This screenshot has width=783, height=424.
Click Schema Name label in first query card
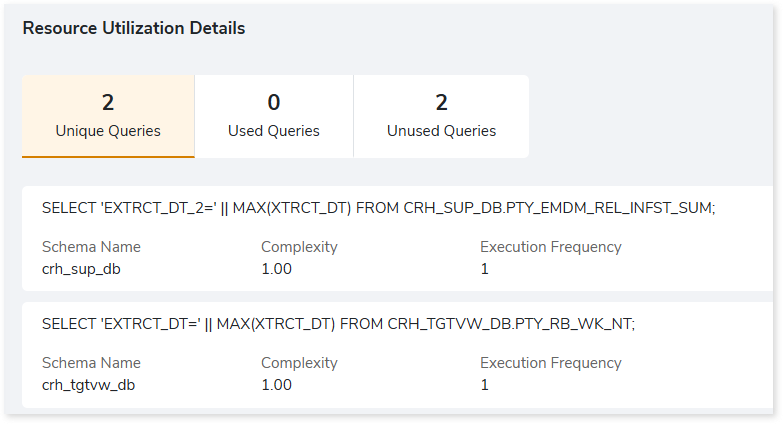pos(91,247)
